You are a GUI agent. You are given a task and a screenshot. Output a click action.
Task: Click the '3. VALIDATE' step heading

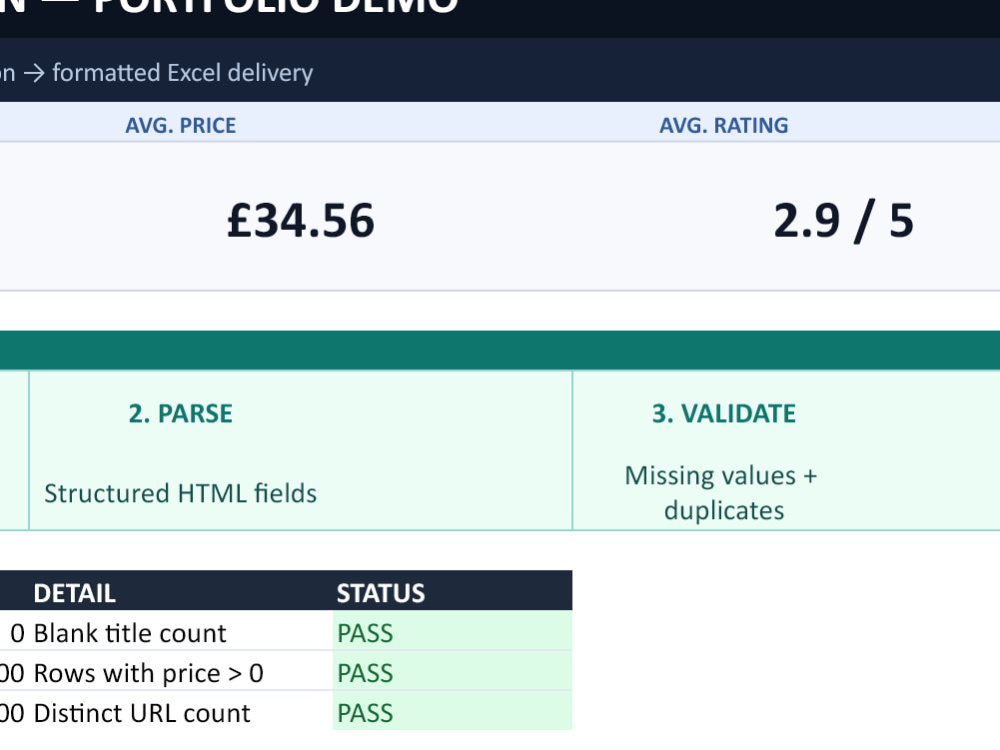723,414
